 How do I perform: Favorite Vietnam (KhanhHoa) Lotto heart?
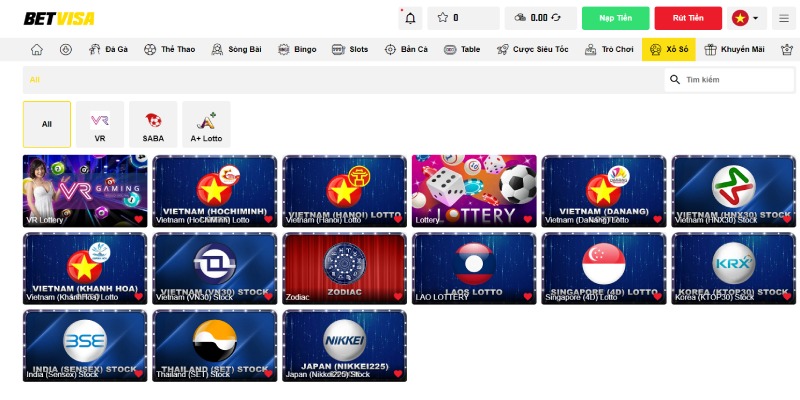click(x=139, y=296)
